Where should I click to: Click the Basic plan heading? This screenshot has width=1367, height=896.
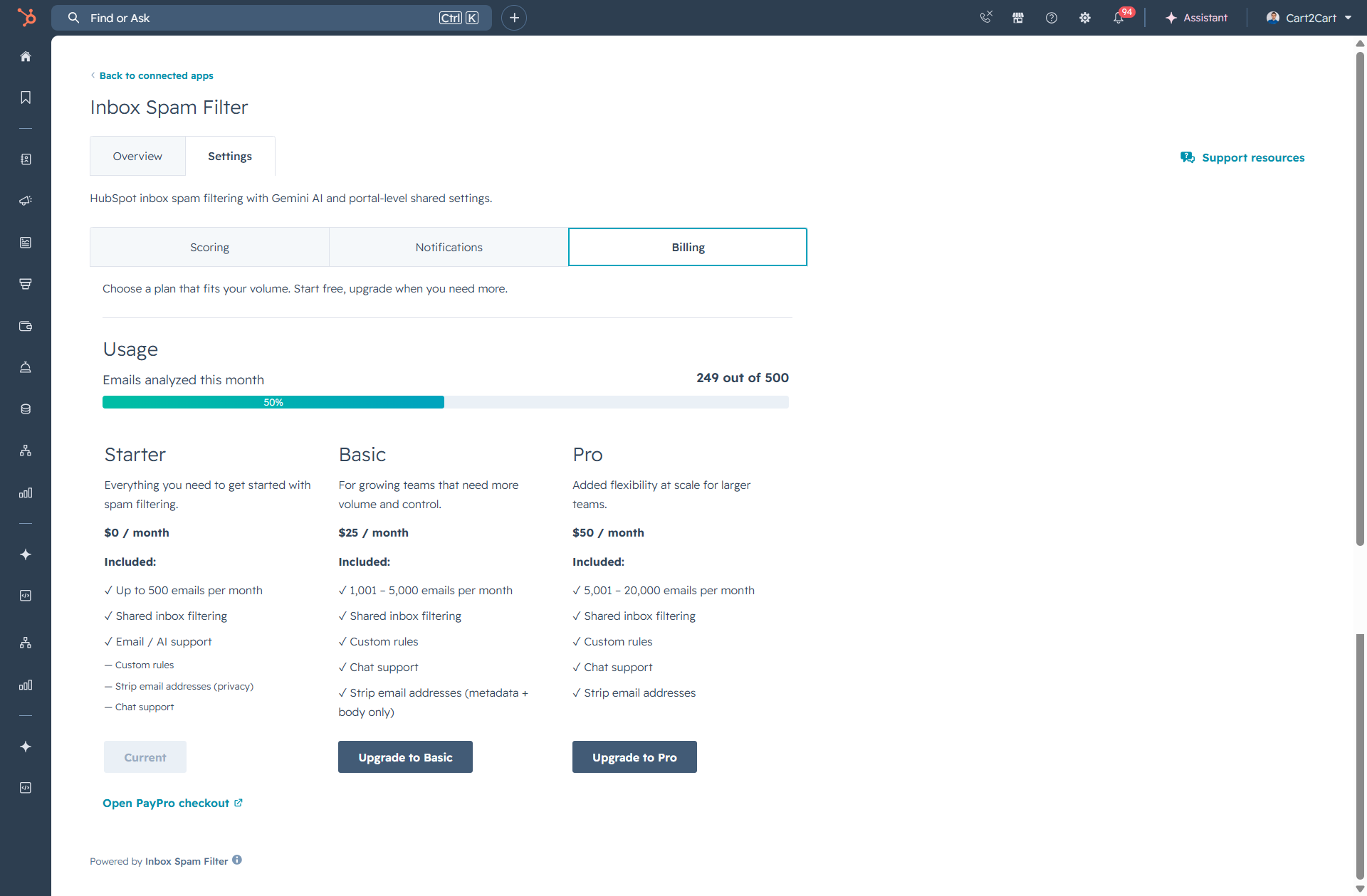pyautogui.click(x=362, y=455)
